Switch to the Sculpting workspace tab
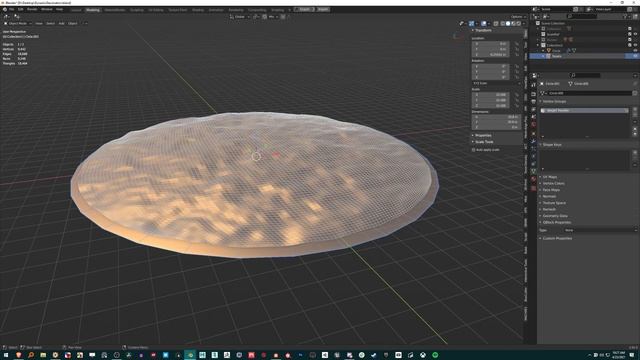The image size is (640, 360). point(137,9)
